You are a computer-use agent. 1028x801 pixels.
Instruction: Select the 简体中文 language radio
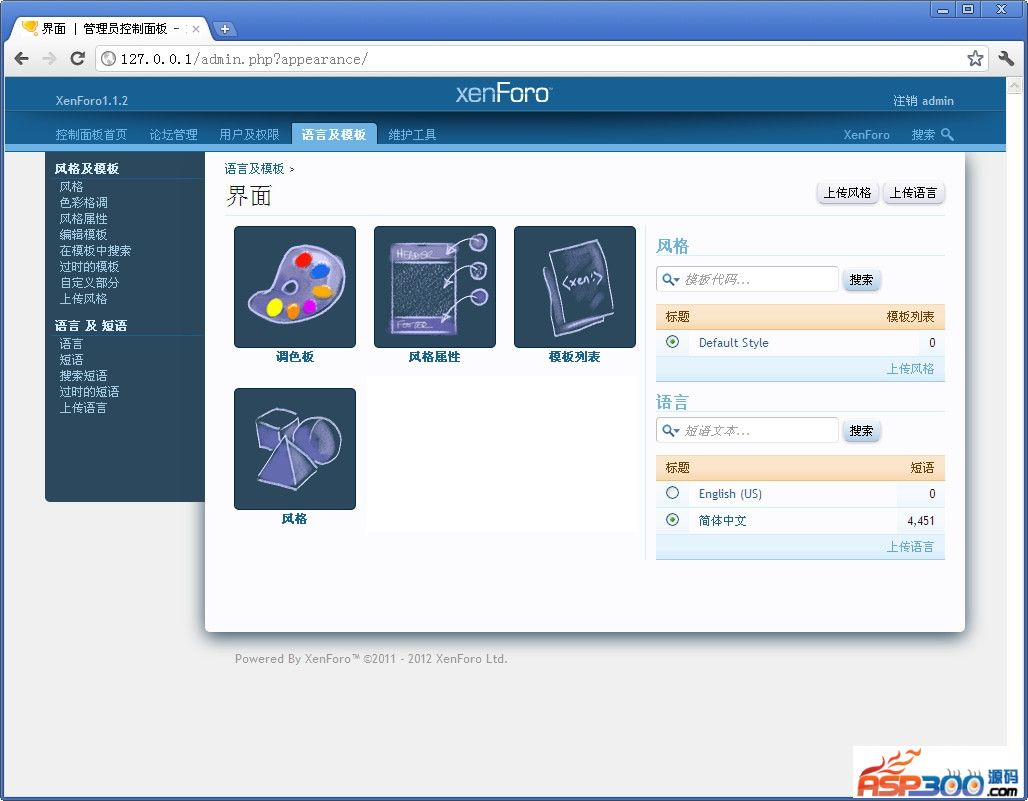[672, 520]
